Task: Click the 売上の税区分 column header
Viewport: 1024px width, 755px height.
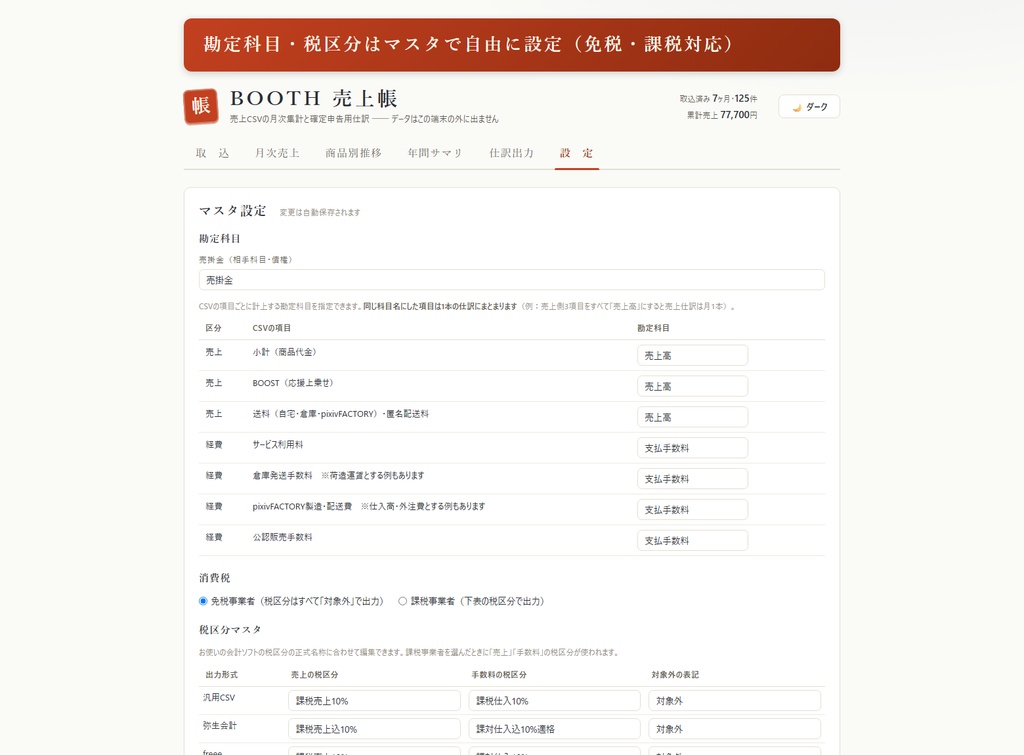Action: click(x=315, y=675)
